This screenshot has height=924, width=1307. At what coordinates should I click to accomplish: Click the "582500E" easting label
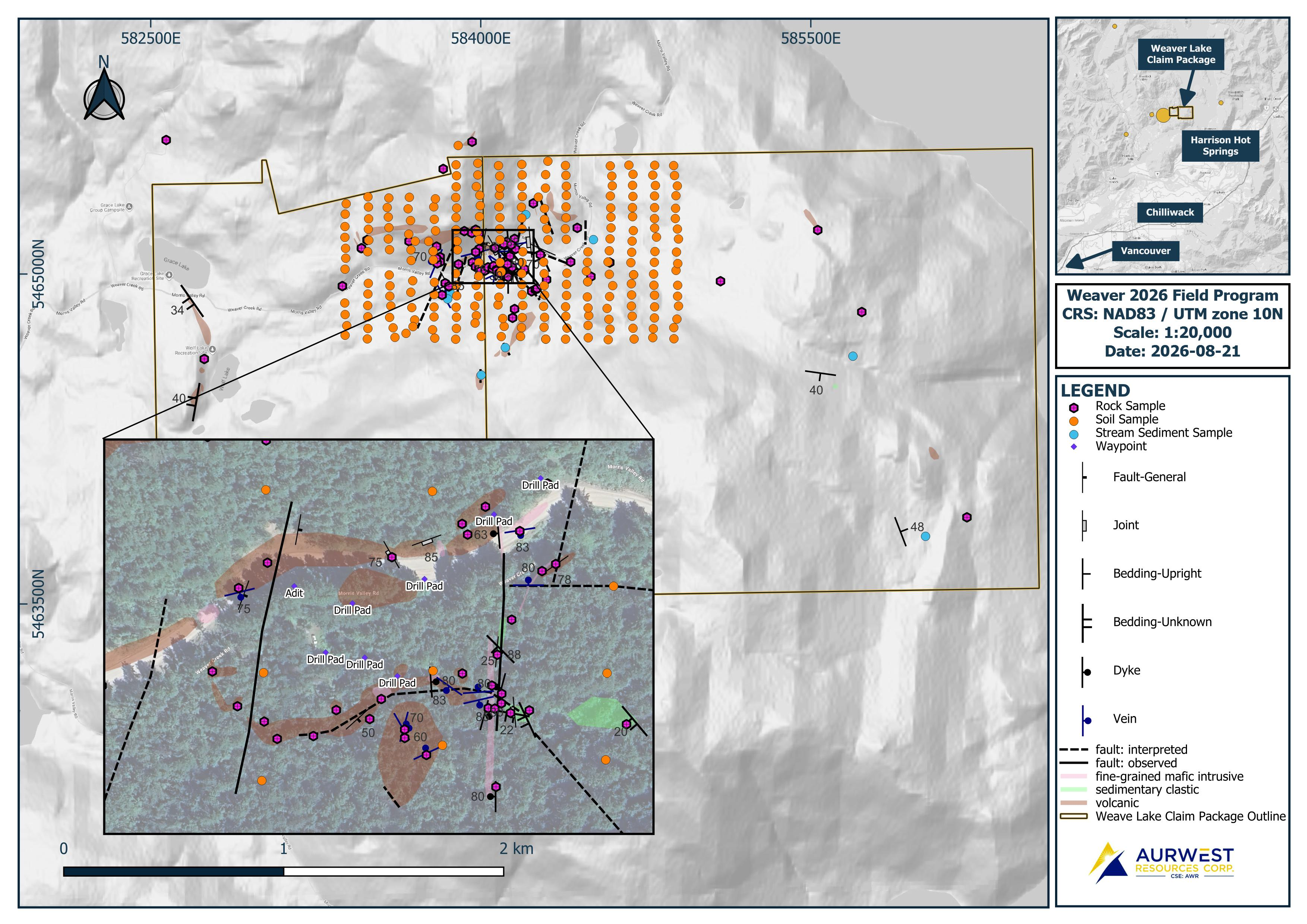click(151, 38)
